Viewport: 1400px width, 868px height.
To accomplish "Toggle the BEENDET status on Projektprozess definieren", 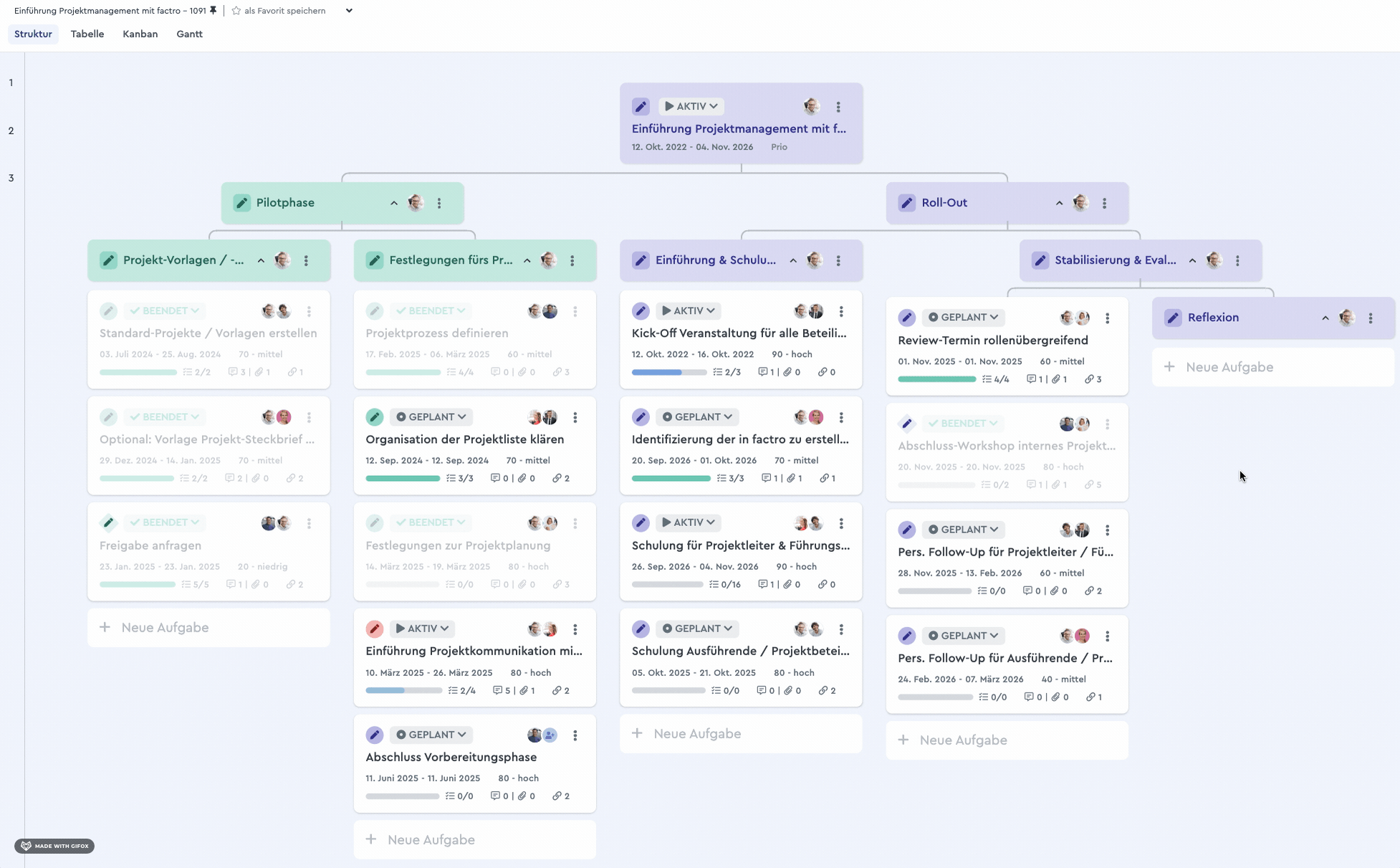I will click(430, 311).
